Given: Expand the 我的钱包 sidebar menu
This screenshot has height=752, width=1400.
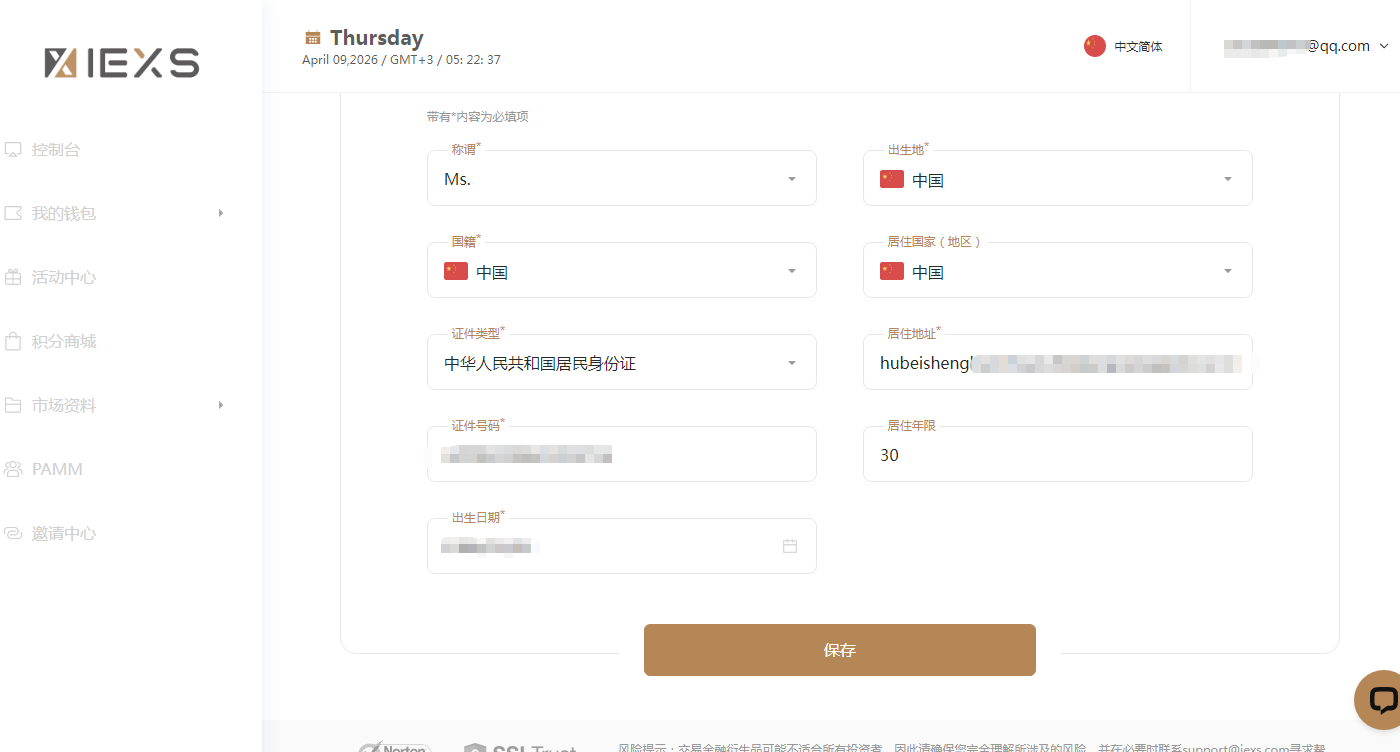Looking at the screenshot, I should 114,214.
